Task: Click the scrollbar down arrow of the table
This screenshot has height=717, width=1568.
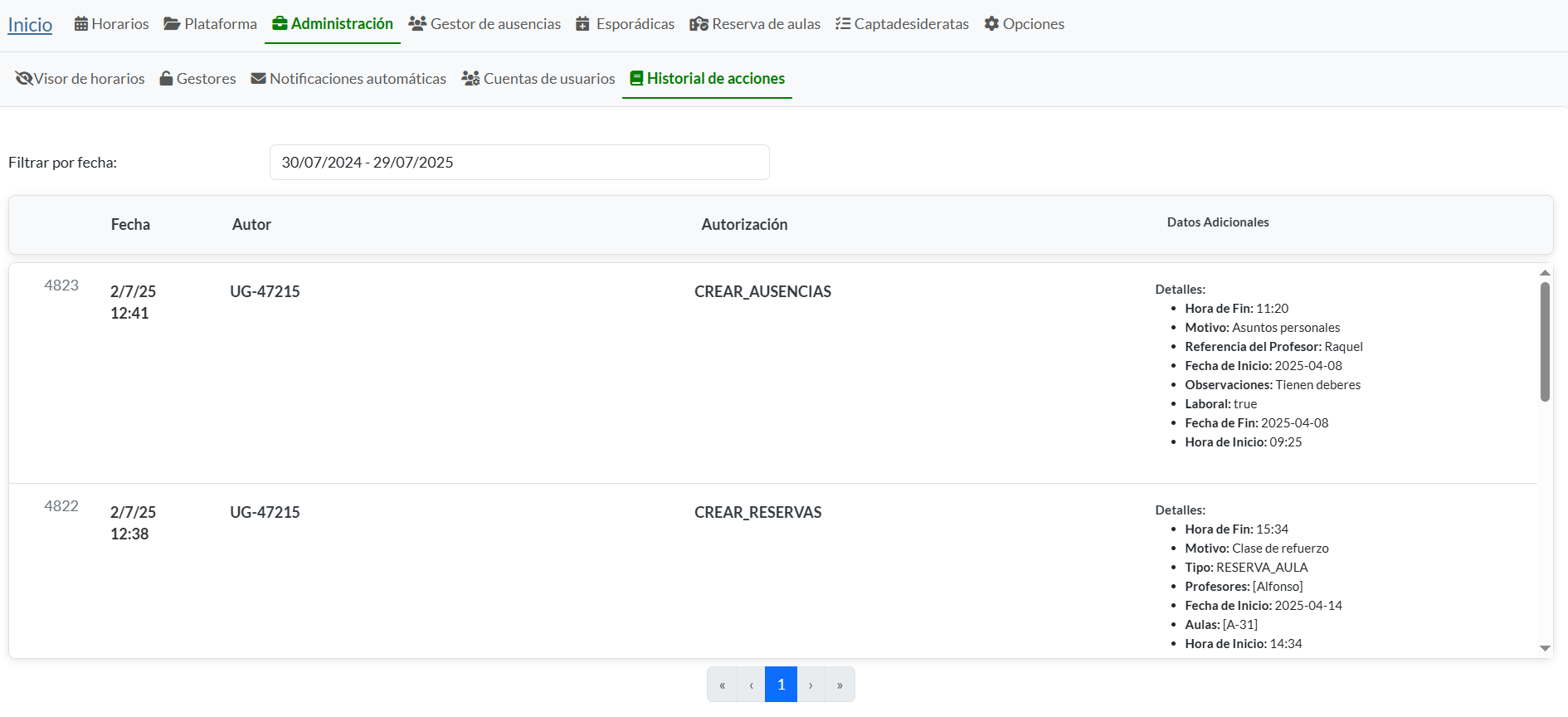Action: pyautogui.click(x=1545, y=648)
